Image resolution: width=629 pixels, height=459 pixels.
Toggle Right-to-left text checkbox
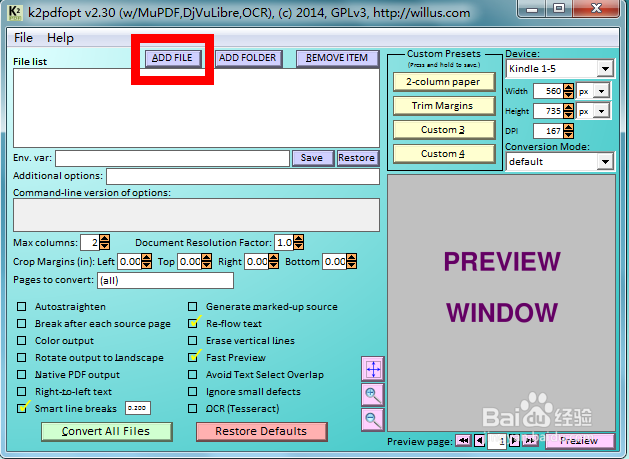[x=22, y=391]
